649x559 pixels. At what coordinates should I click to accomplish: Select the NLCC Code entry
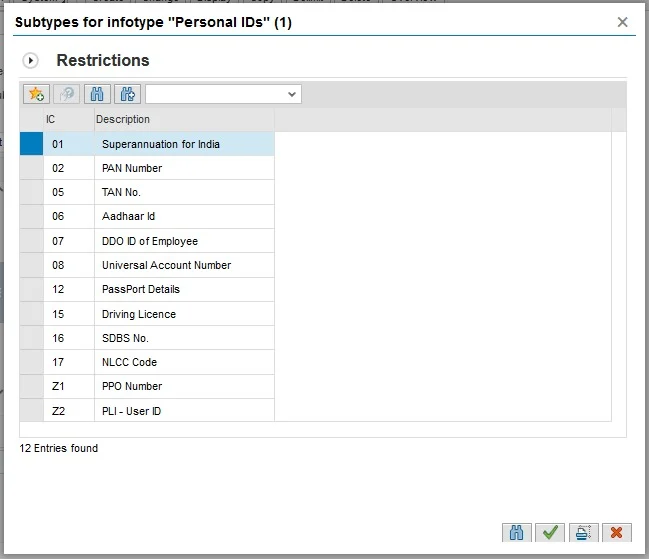184,362
